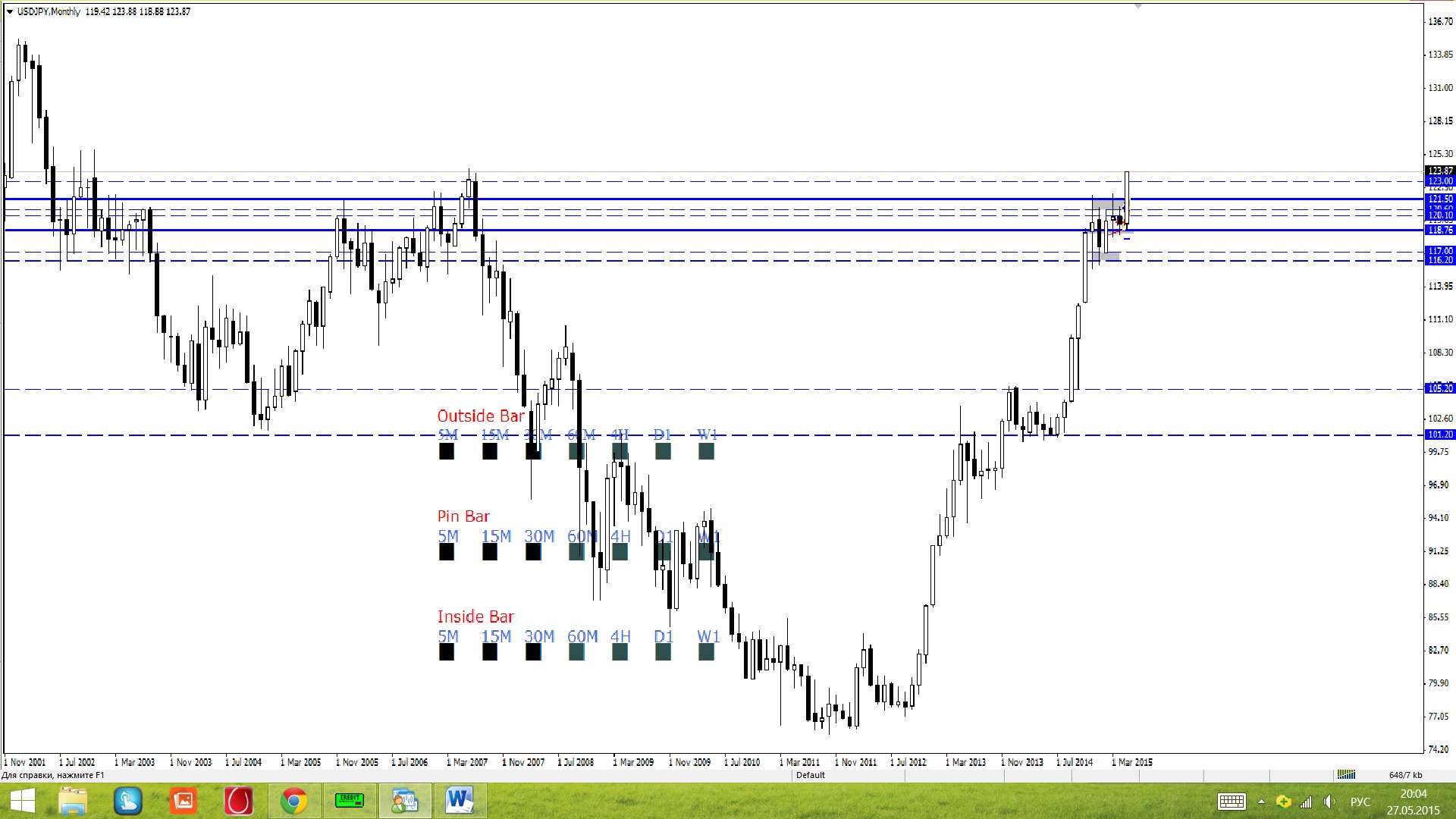
Task: Open the volume speaker tray icon
Action: pyautogui.click(x=1329, y=802)
